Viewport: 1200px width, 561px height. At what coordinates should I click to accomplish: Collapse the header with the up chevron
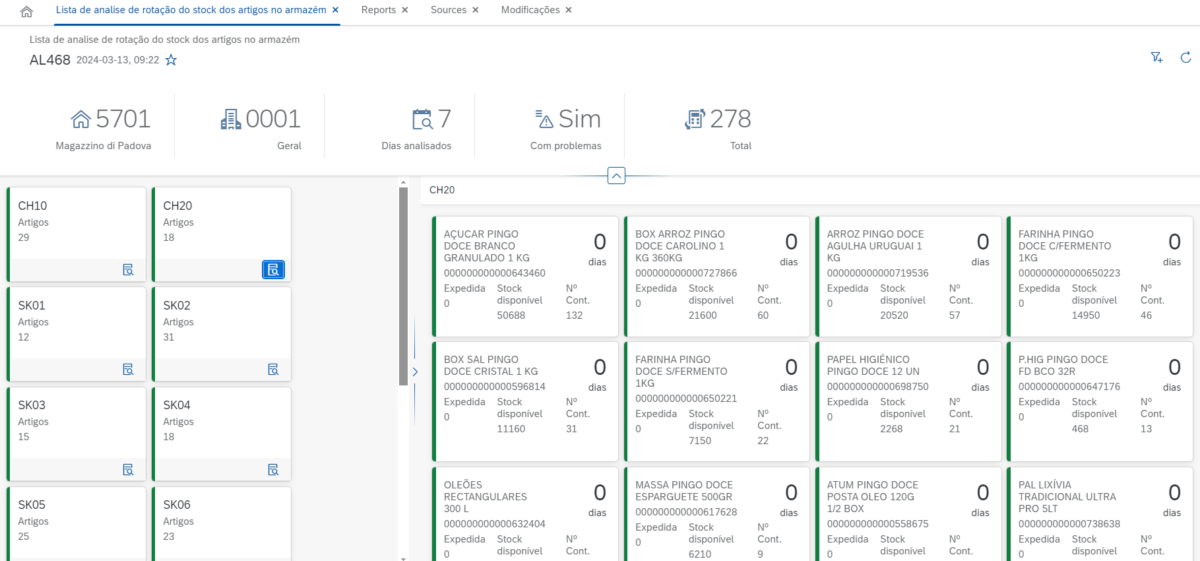pos(616,176)
